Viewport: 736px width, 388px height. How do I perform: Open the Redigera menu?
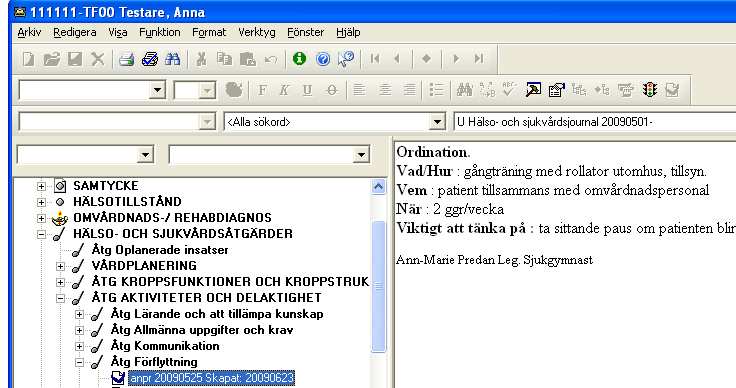click(x=75, y=32)
